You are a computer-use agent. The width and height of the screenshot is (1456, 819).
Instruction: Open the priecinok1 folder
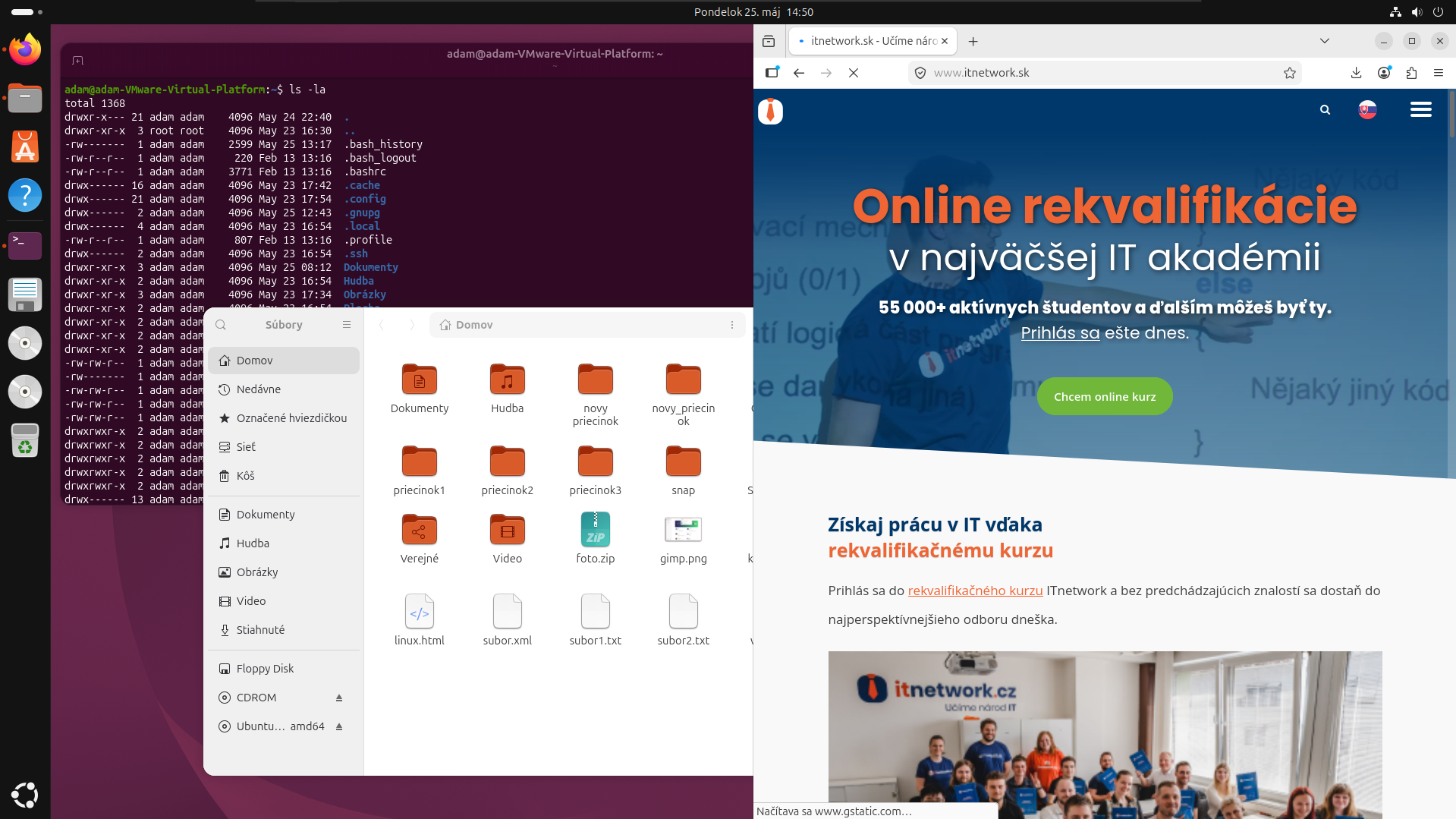[420, 461]
